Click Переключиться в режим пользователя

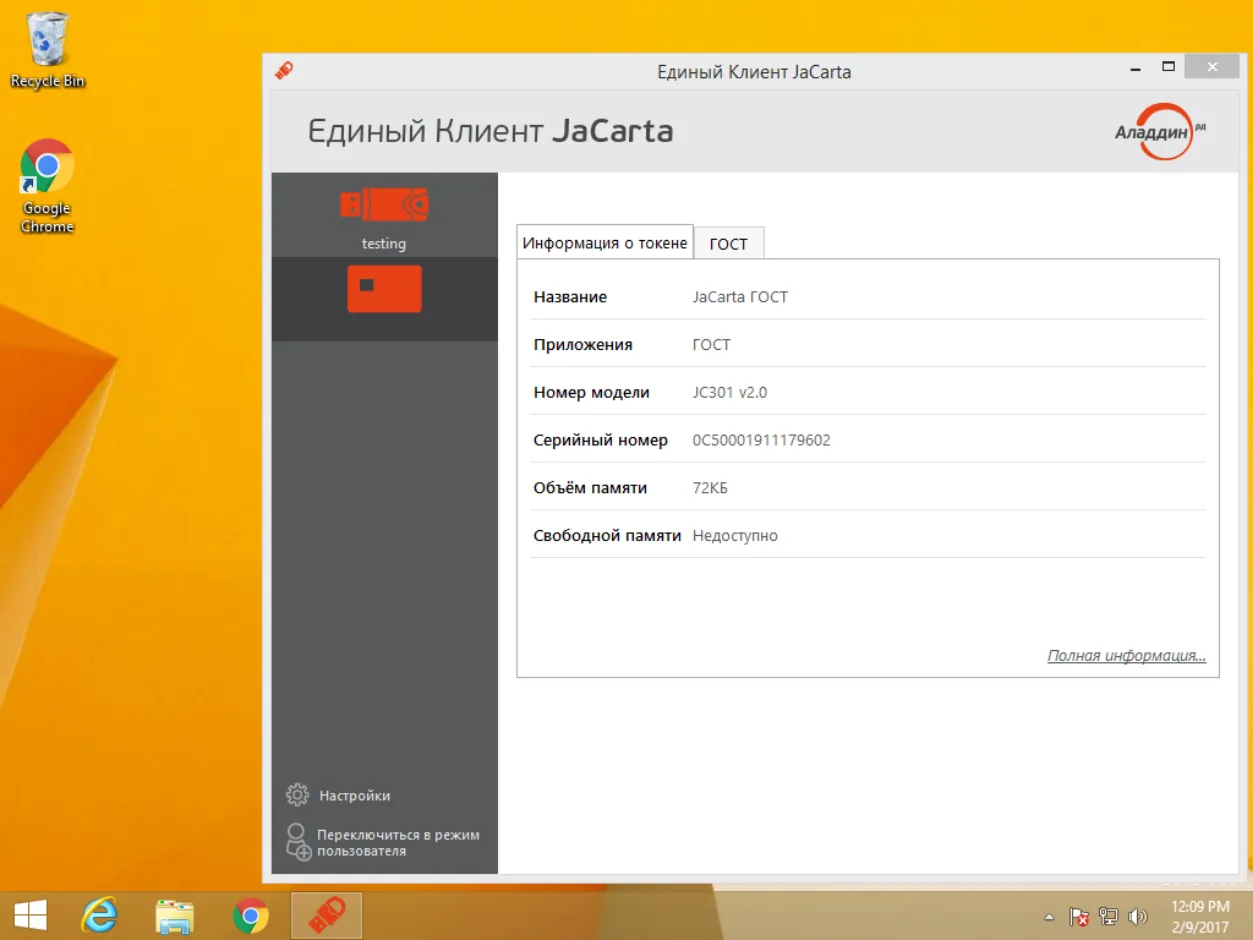click(398, 842)
